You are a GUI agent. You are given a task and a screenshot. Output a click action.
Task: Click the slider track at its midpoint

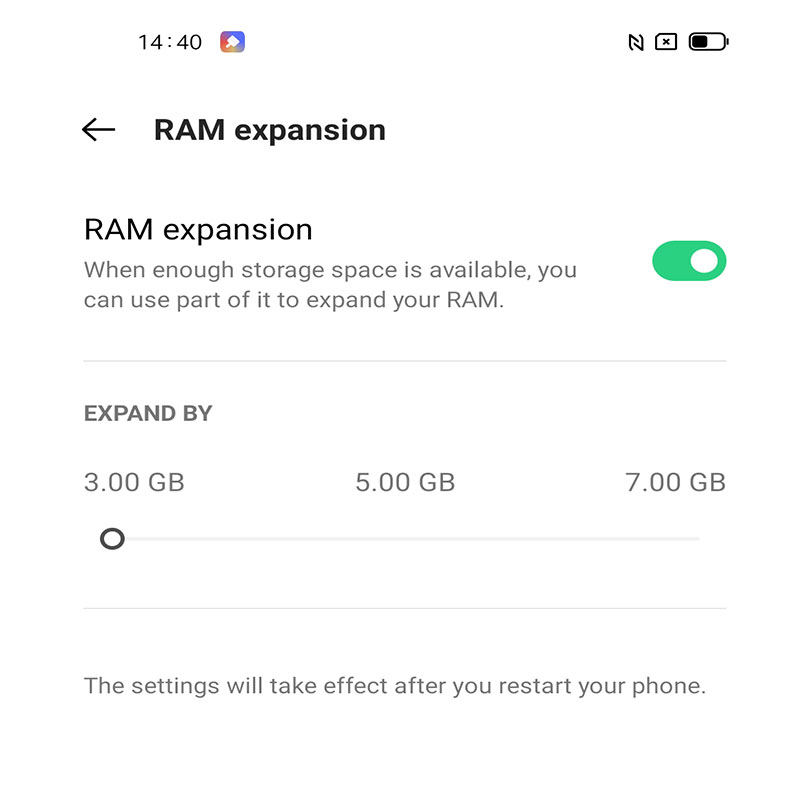[405, 539]
